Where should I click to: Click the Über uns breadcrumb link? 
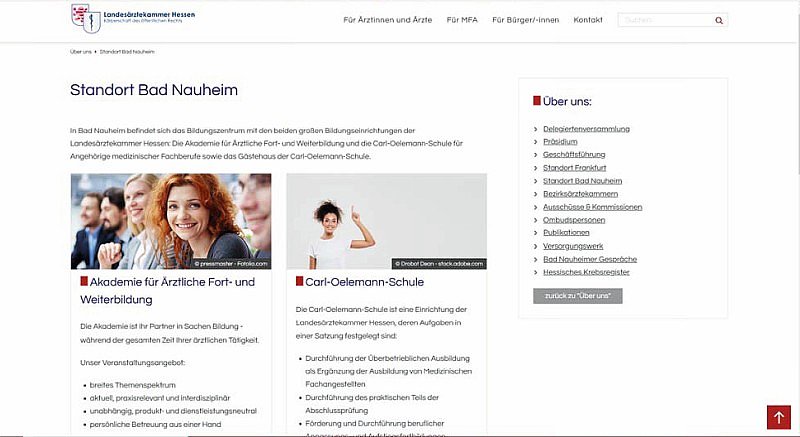click(x=81, y=52)
